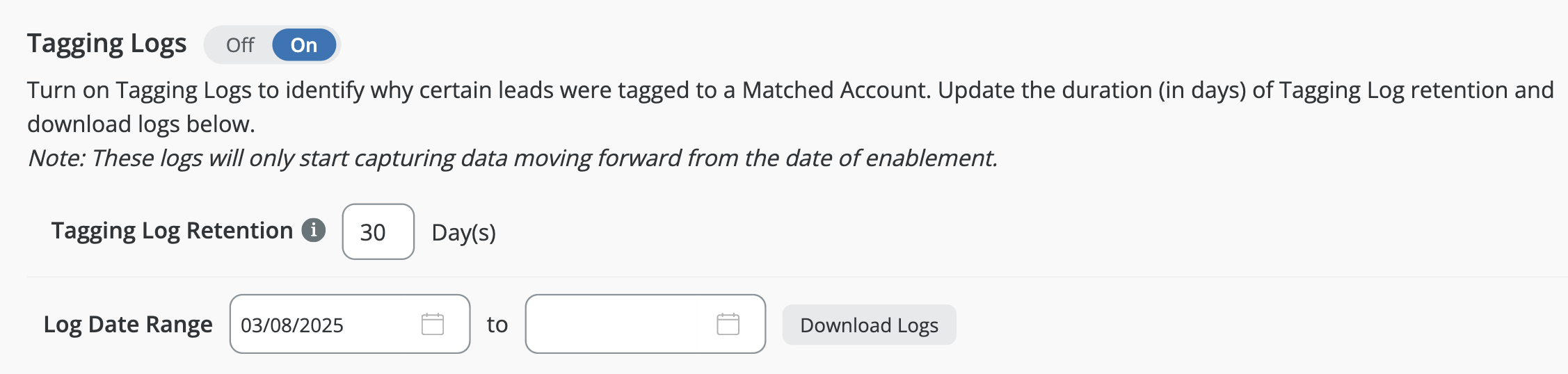Image resolution: width=1568 pixels, height=374 pixels.
Task: Select the On option of Tagging Logs
Action: tap(304, 45)
